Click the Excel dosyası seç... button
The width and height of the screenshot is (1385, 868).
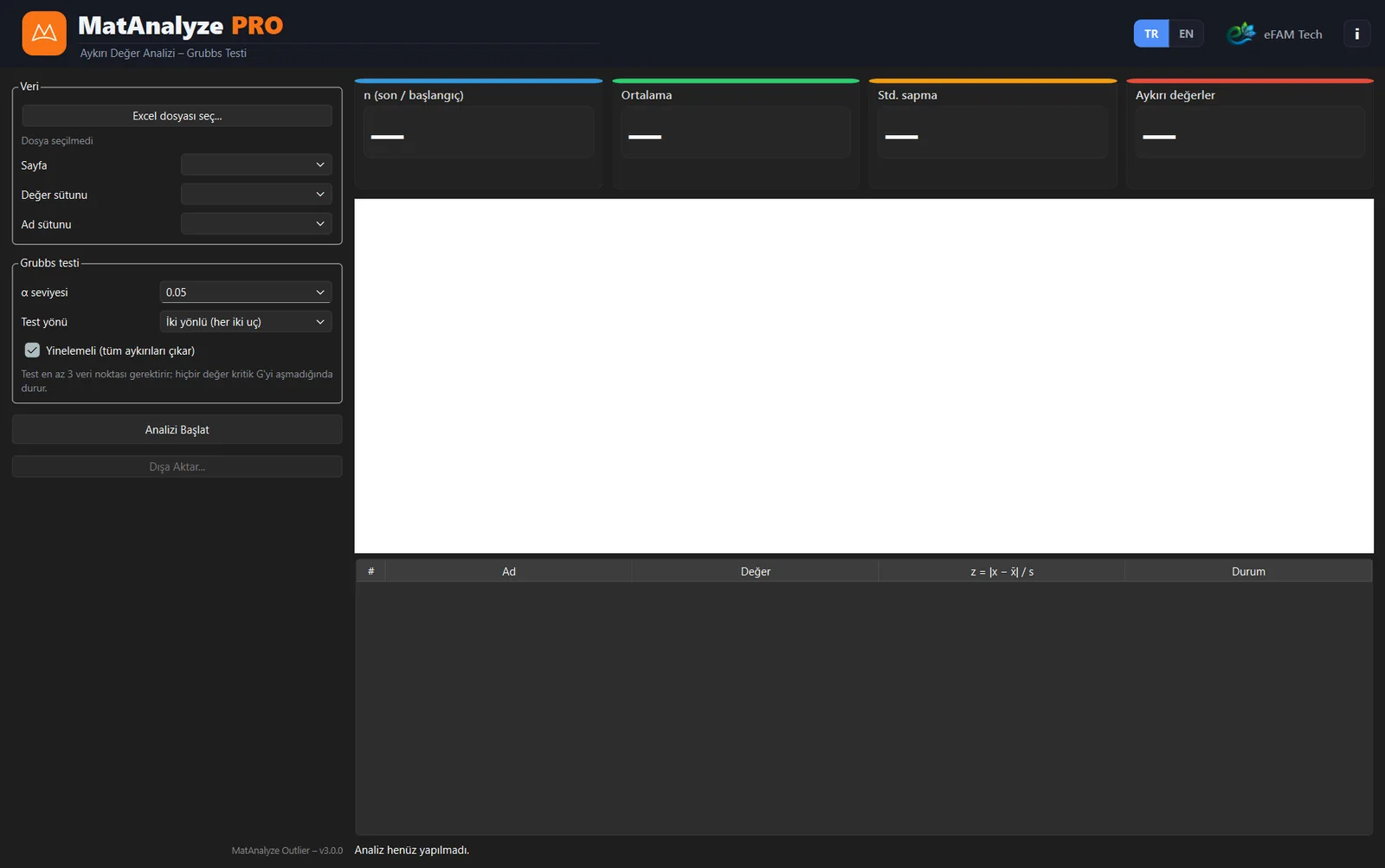click(177, 116)
